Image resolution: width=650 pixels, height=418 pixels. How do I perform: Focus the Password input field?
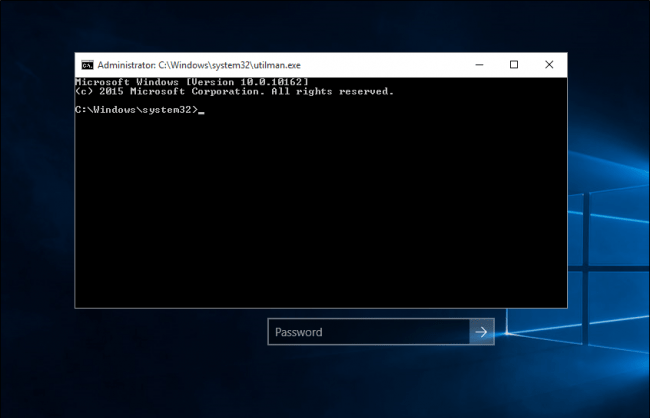pos(368,332)
